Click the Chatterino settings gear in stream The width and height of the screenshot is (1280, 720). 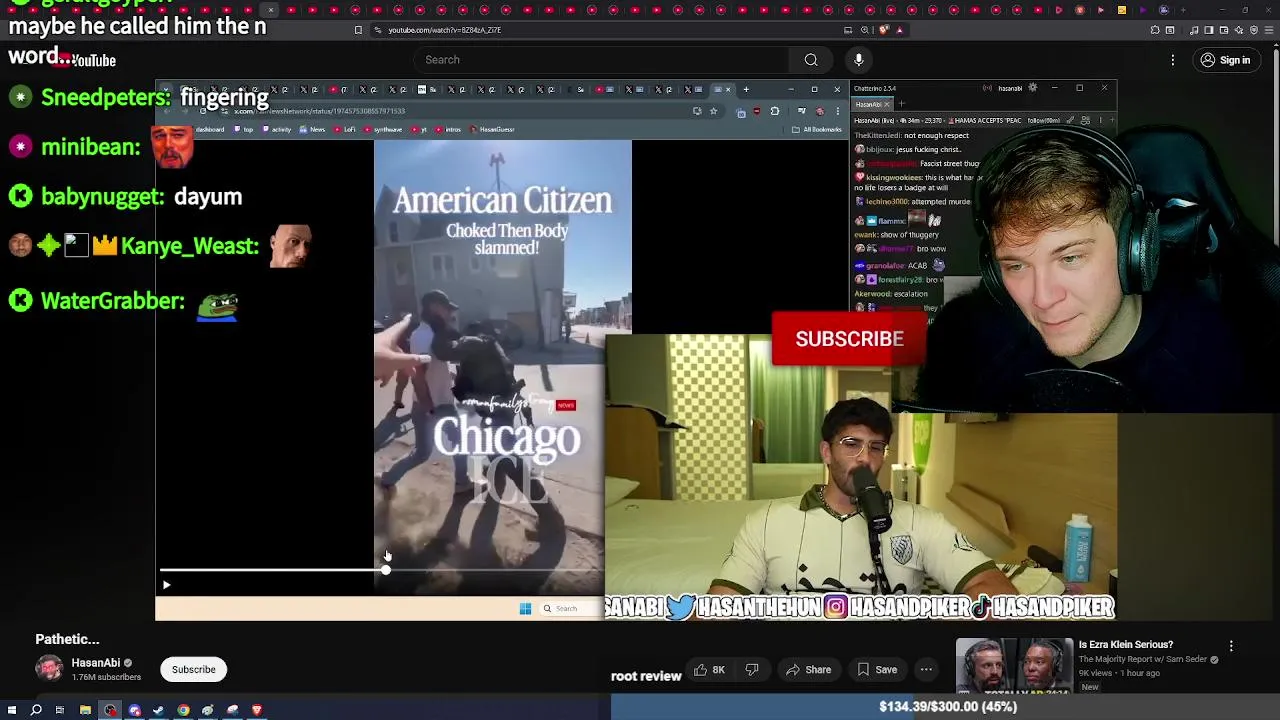click(1033, 88)
